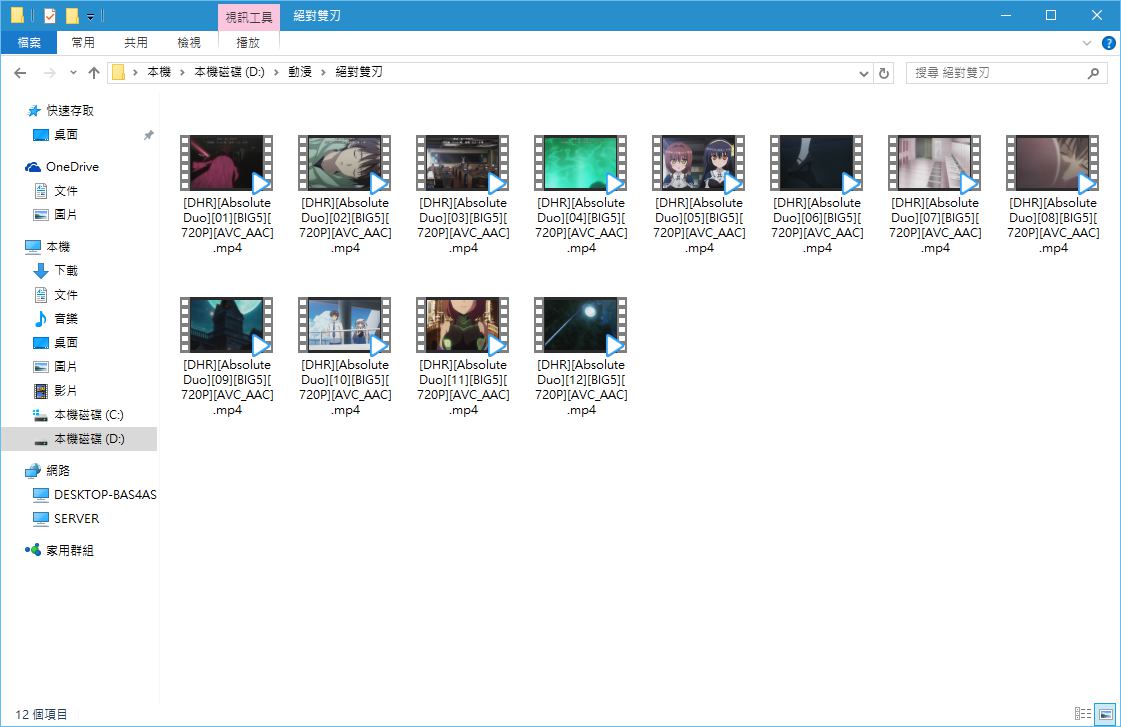Click 本機磁碟 (D:) in address breadcrumb
1121x727 pixels.
229,73
